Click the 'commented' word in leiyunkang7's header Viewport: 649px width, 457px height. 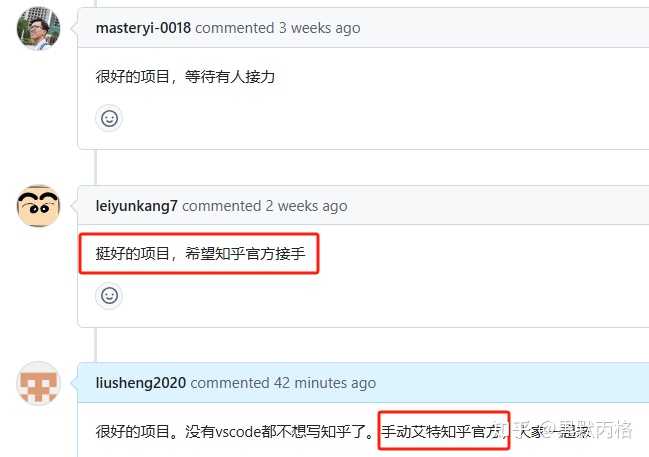click(221, 206)
